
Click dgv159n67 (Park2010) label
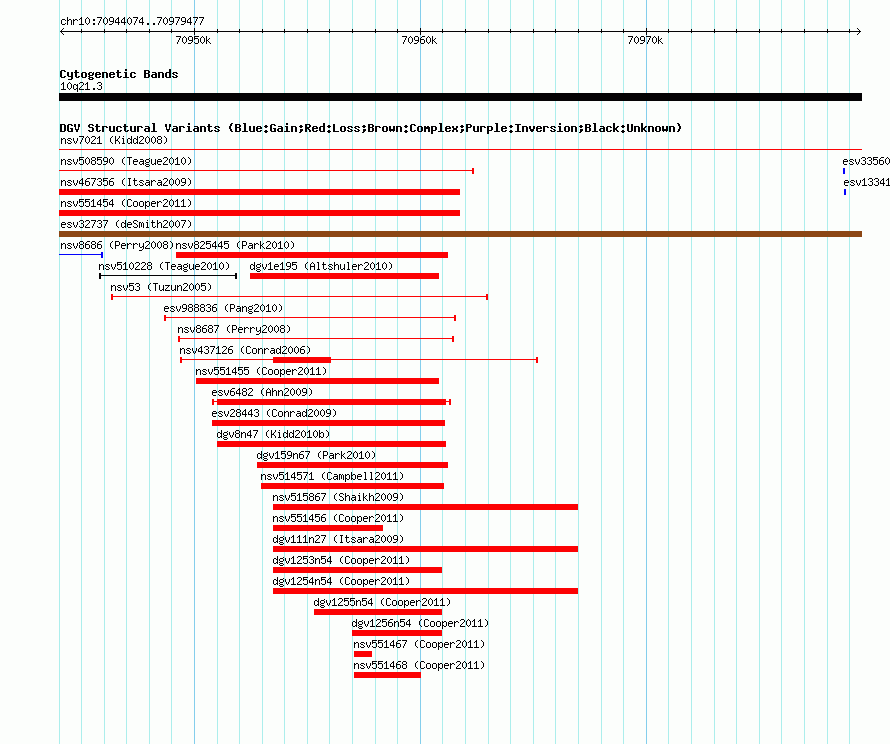(x=316, y=455)
